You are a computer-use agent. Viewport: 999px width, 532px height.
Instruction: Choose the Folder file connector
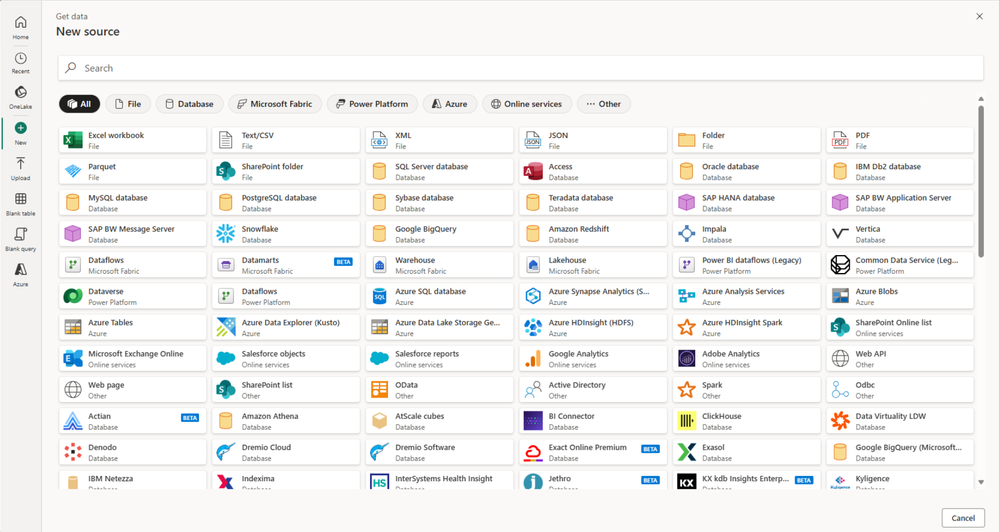pos(747,140)
